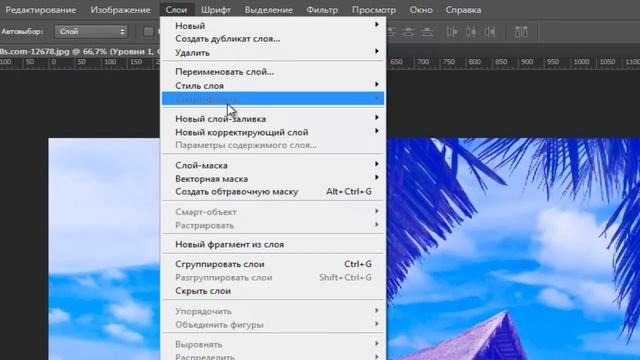Viewport: 640px width, 360px height.
Task: Open the Фильтр menu
Action: [x=322, y=10]
